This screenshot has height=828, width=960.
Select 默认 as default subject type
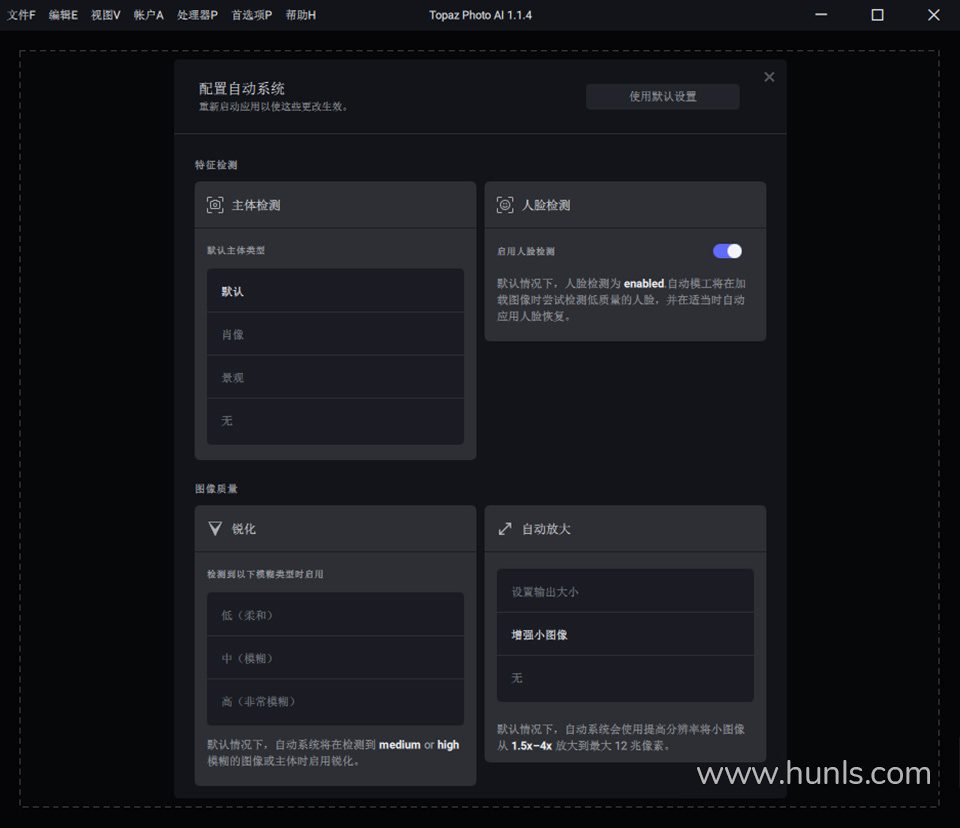[x=335, y=291]
